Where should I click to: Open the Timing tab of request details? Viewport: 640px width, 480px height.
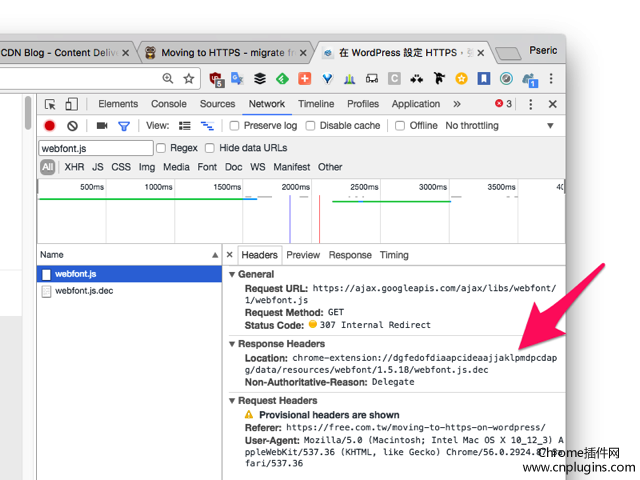coord(394,255)
